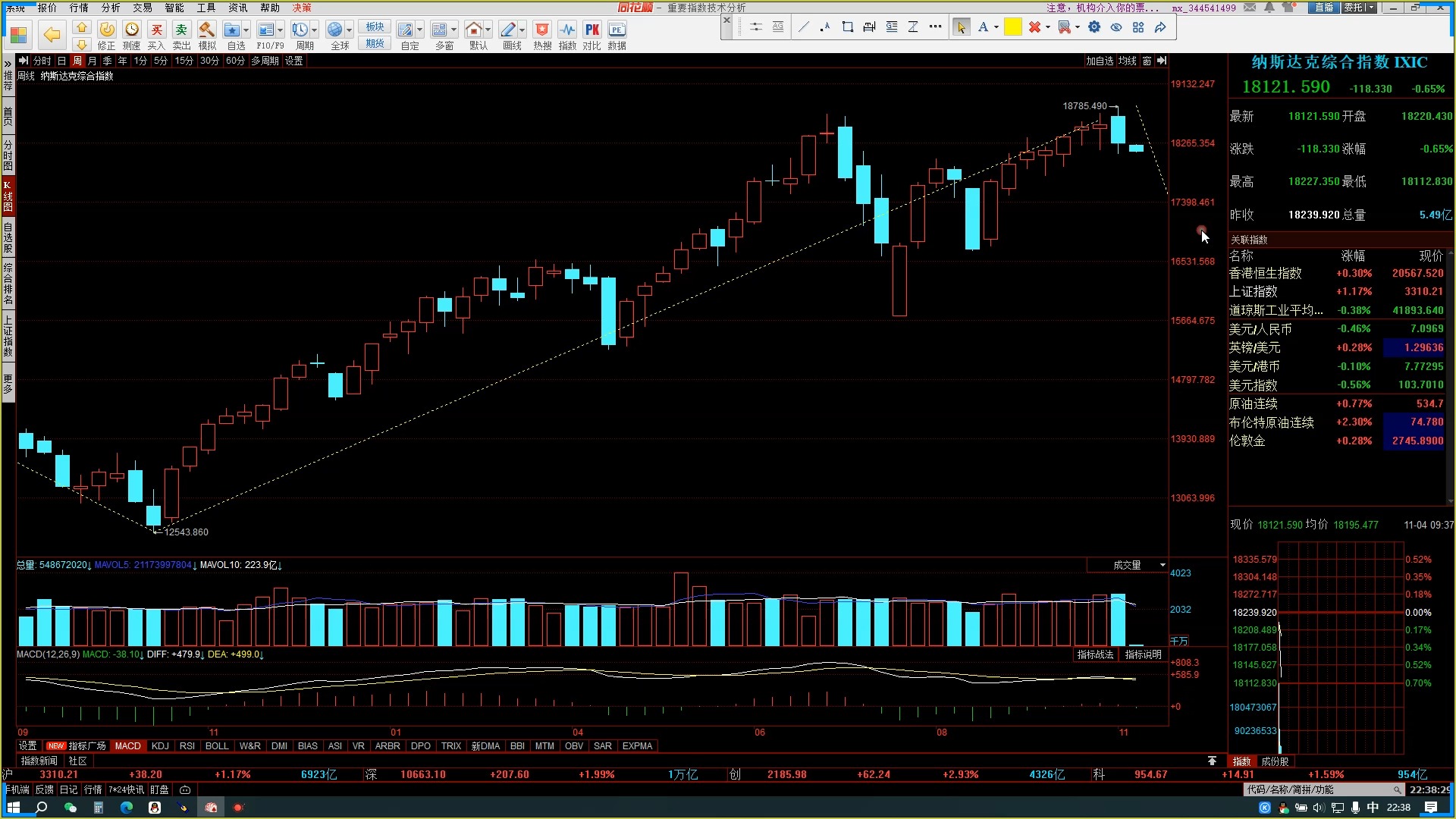
Task: Expand the 自选 dropdown arrow
Action: (x=246, y=30)
